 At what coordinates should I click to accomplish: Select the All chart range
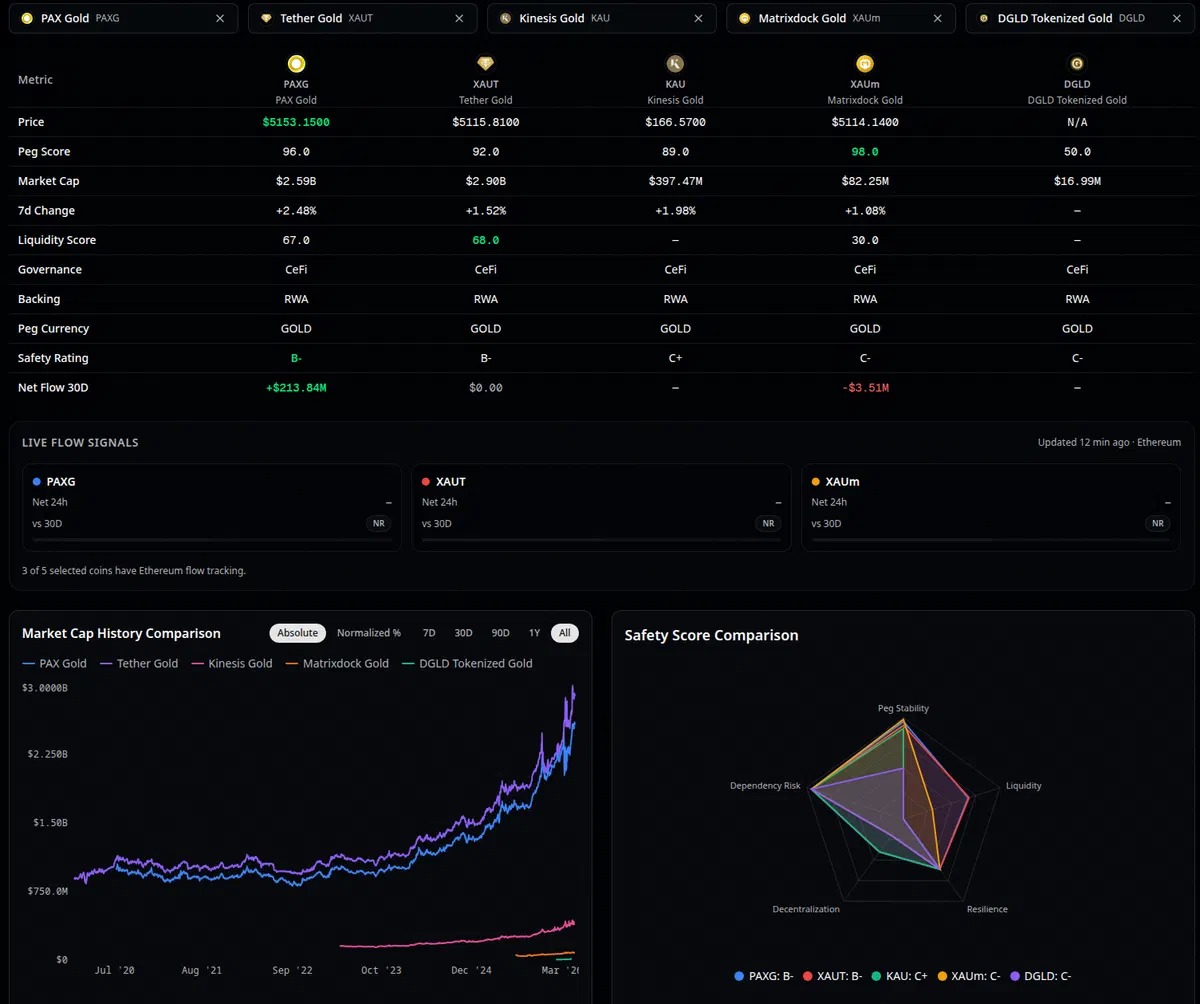tap(565, 633)
